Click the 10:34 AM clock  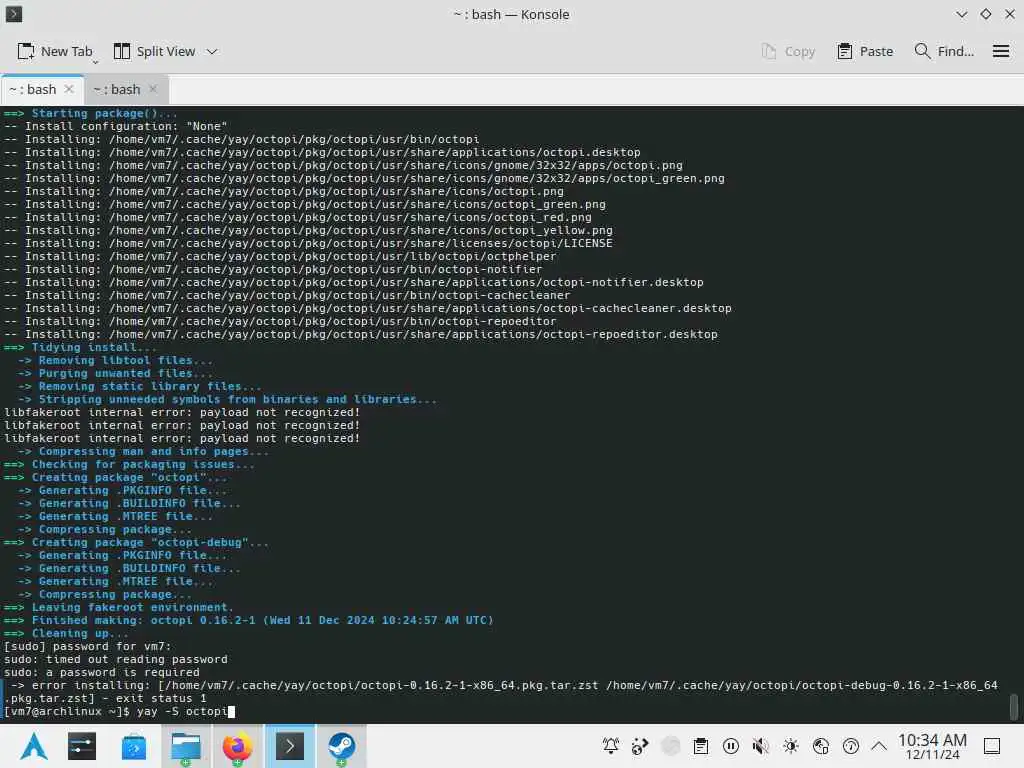932,746
